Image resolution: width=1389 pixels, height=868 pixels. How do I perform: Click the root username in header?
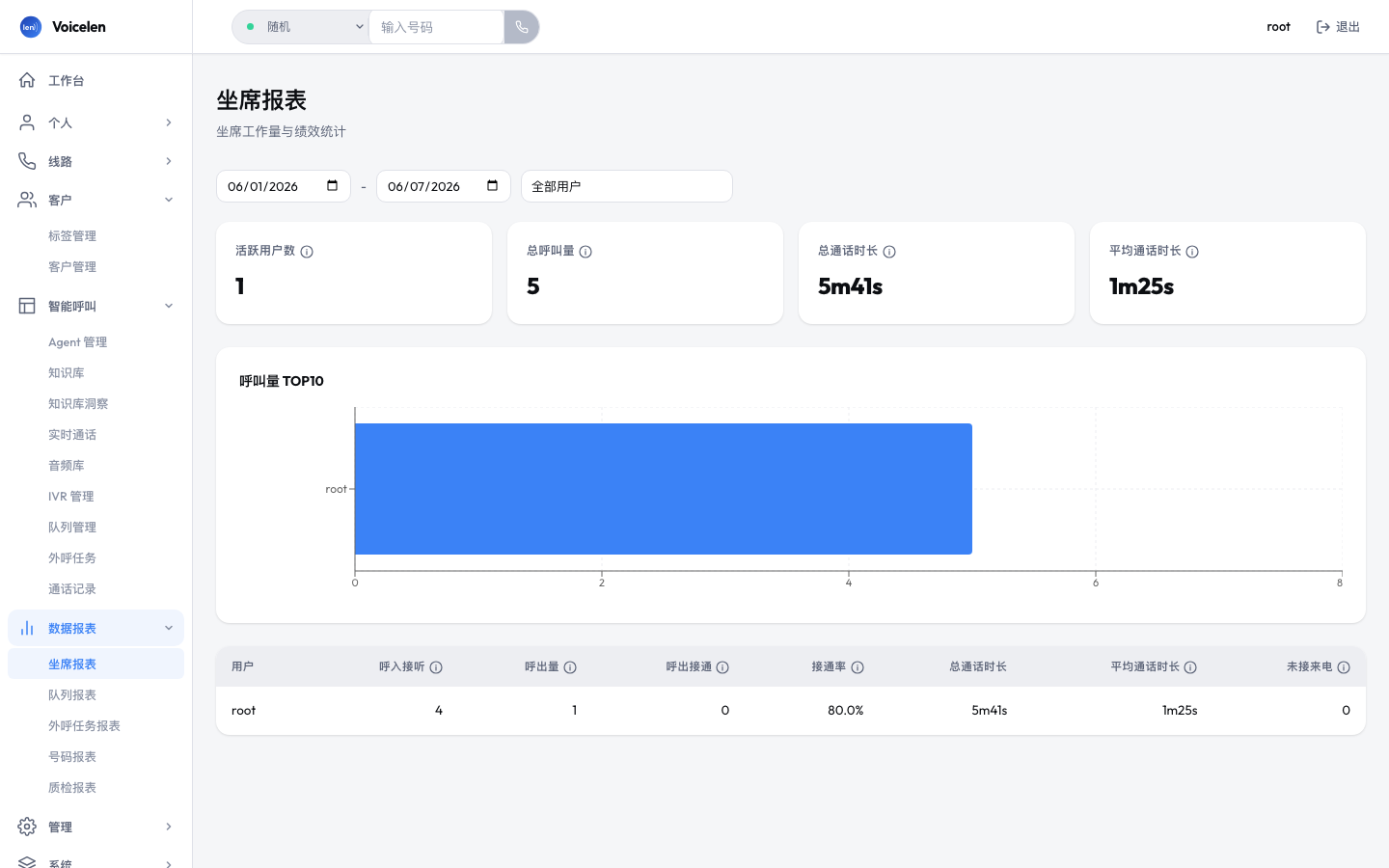pos(1278,27)
